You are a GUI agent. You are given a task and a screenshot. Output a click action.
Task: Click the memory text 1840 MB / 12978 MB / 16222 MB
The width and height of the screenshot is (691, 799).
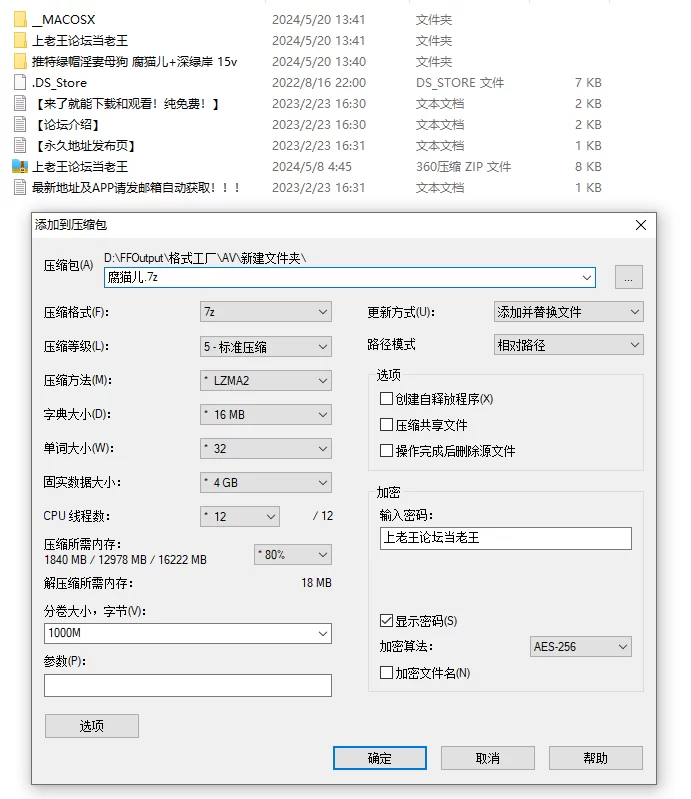[x=125, y=560]
